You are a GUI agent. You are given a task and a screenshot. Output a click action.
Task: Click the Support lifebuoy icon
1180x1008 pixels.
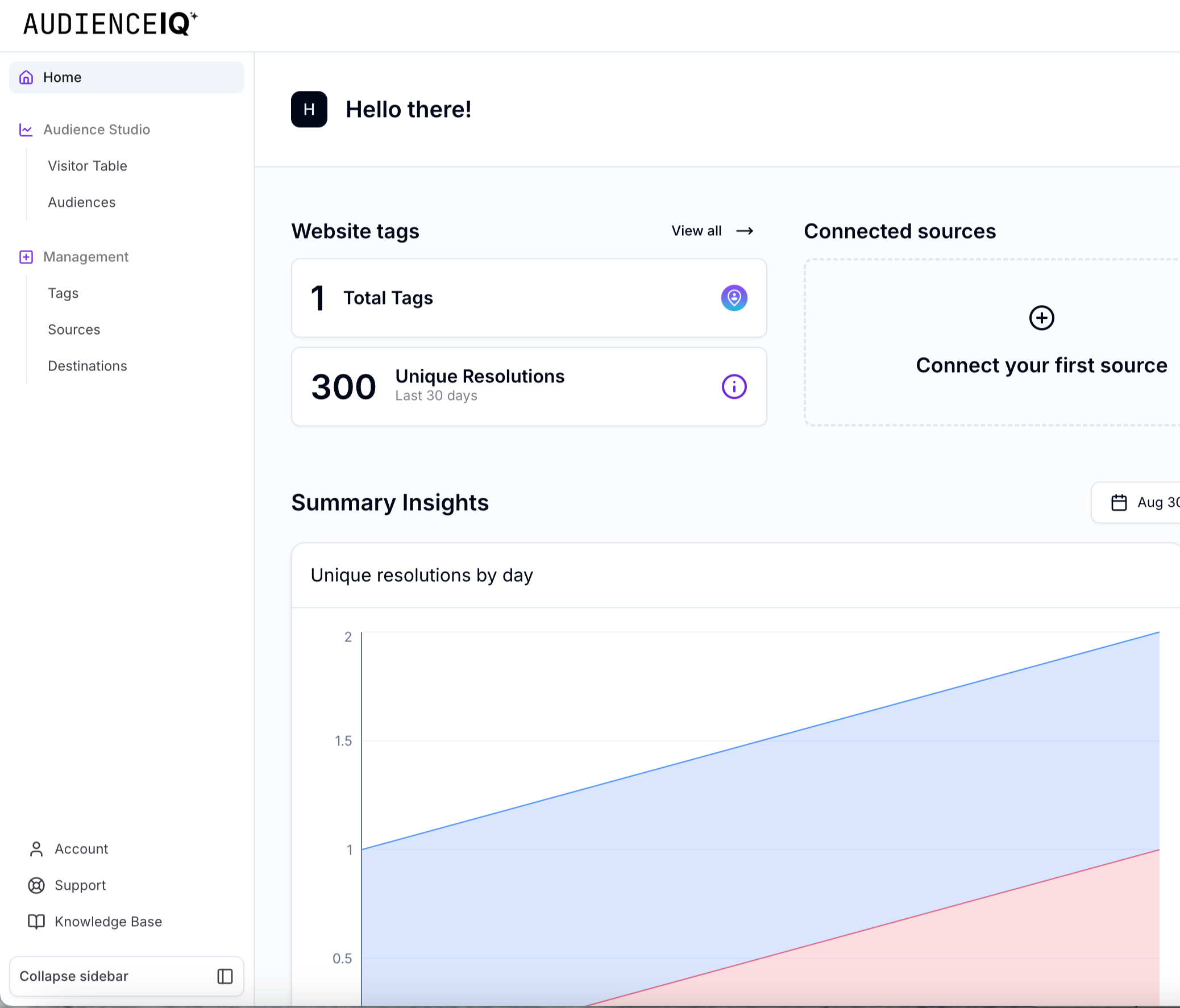pos(36,885)
